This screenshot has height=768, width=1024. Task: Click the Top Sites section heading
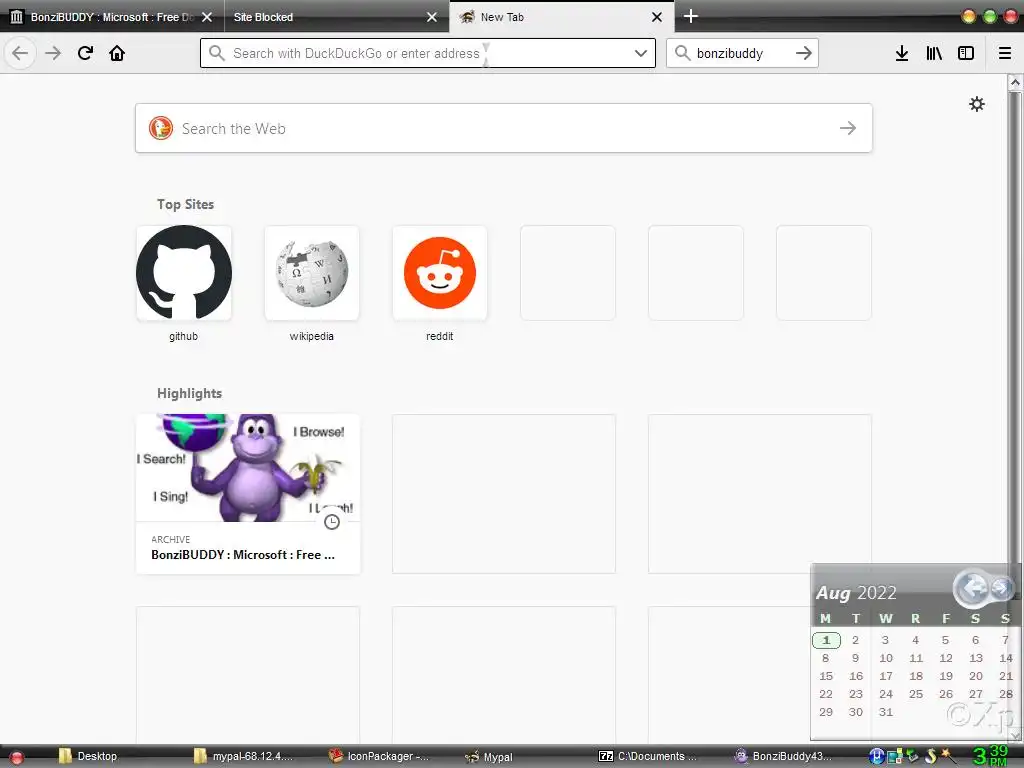[185, 204]
